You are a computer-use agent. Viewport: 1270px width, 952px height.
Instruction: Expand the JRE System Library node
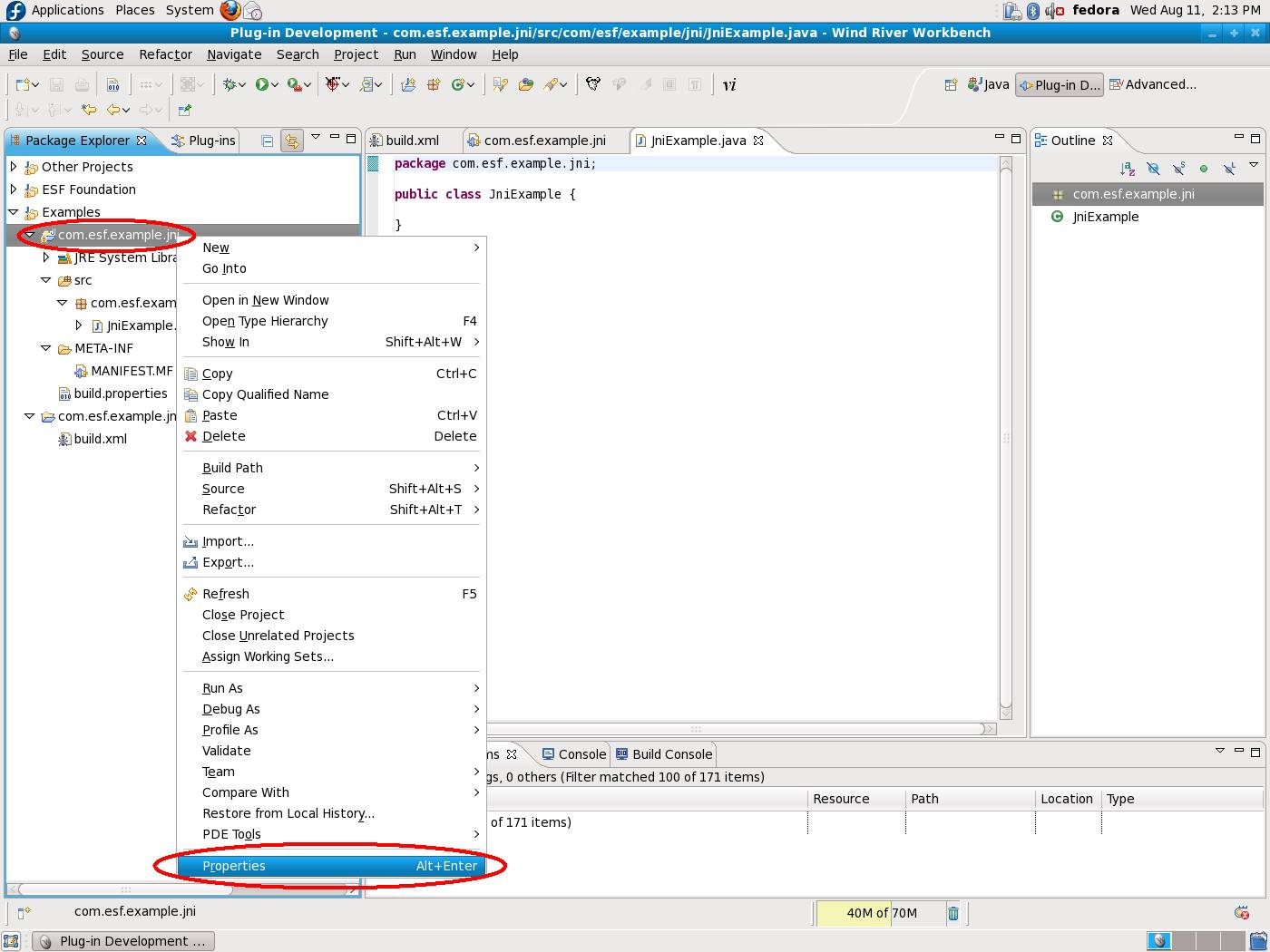[46, 257]
